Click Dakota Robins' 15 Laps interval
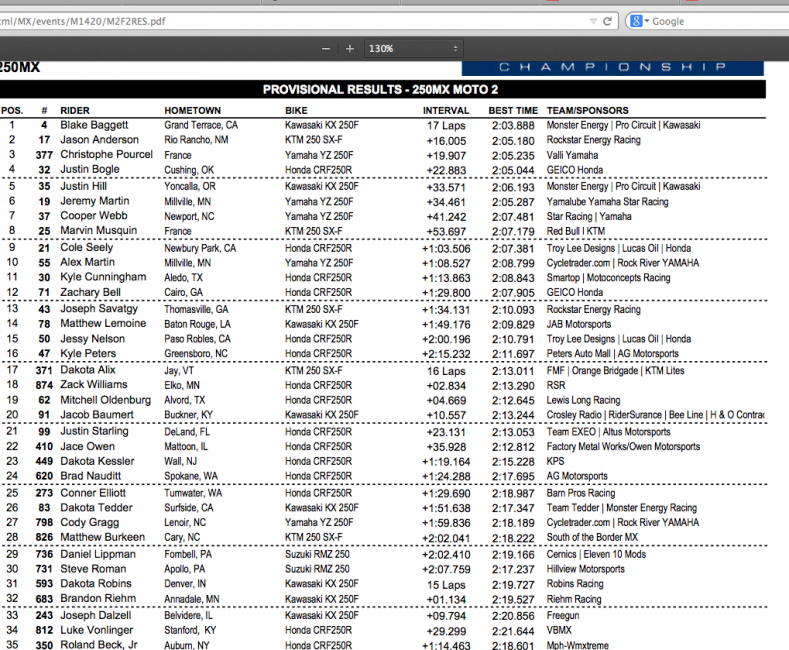Image resolution: width=789 pixels, height=650 pixels. tap(446, 585)
